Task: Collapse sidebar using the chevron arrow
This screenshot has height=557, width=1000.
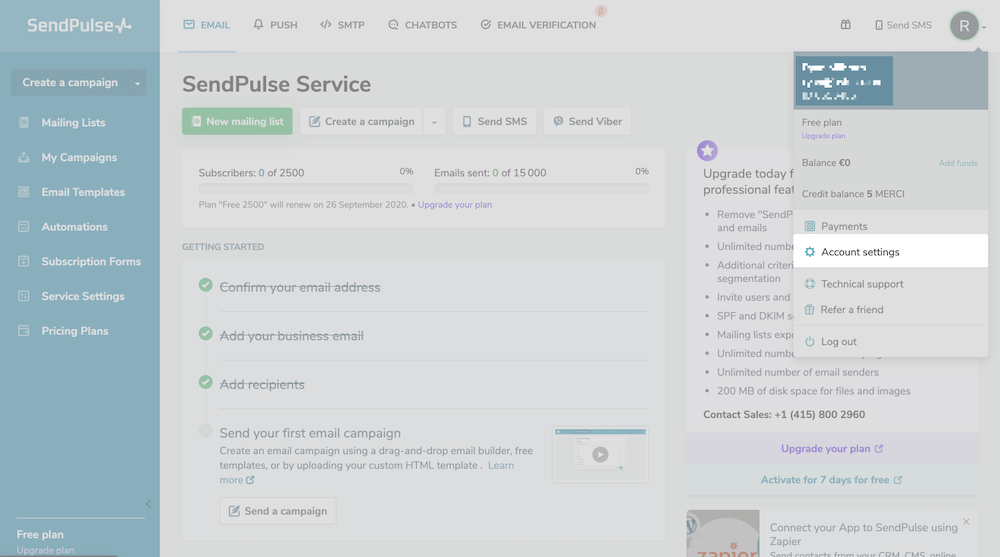Action: point(148,504)
